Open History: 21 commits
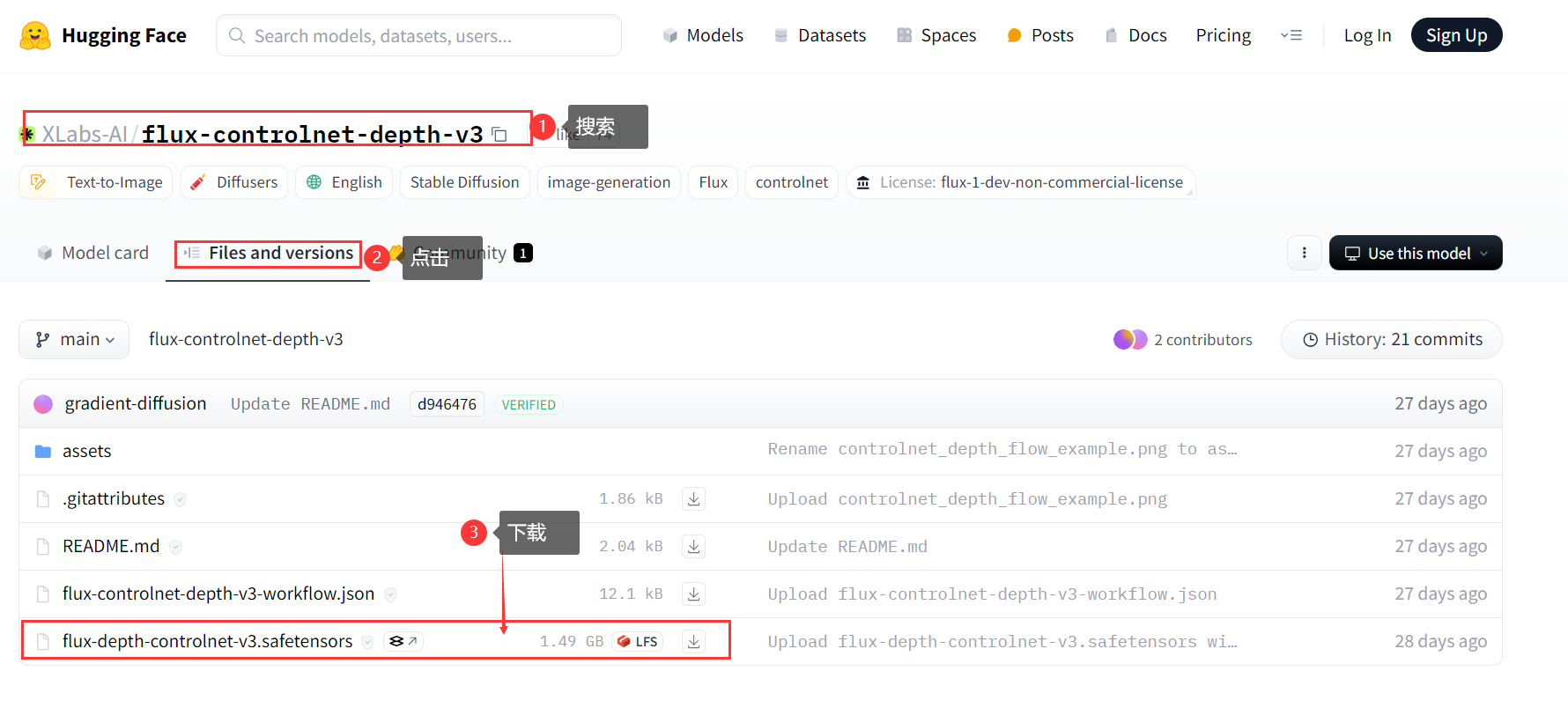The width and height of the screenshot is (1568, 708). click(1392, 339)
